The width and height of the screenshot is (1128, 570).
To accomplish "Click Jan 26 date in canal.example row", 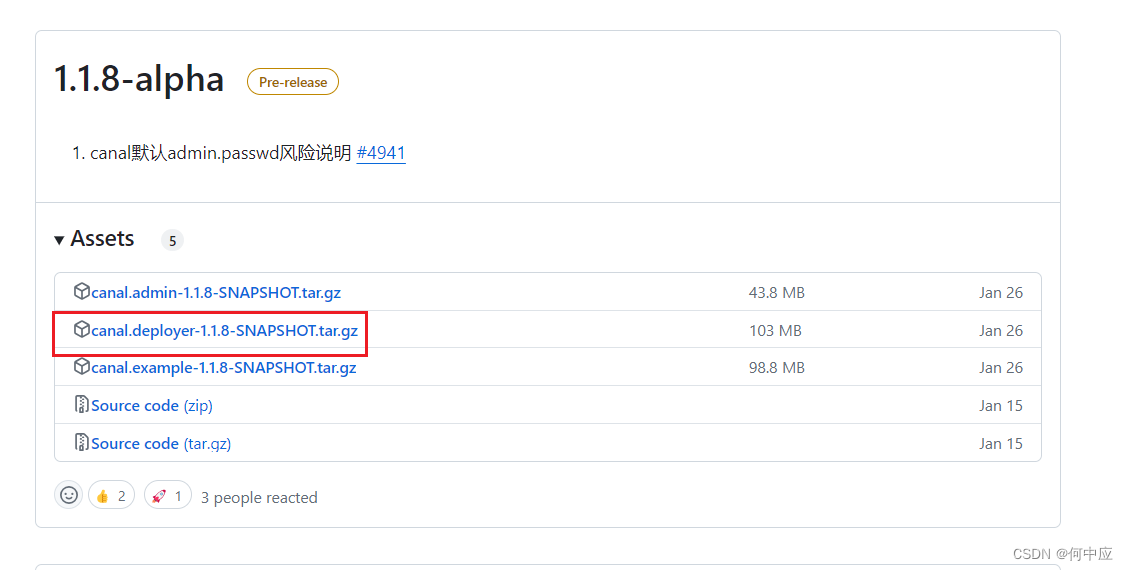I will point(1001,368).
